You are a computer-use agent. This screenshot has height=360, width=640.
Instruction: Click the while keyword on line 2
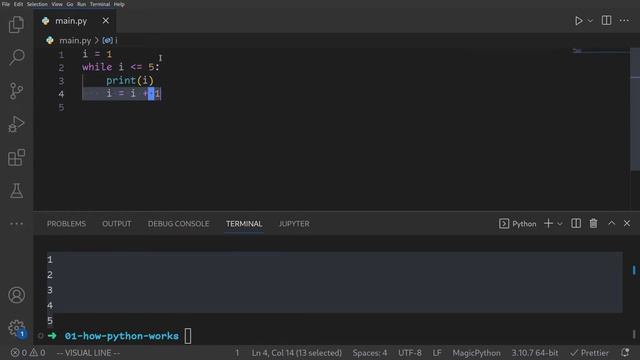(x=97, y=67)
